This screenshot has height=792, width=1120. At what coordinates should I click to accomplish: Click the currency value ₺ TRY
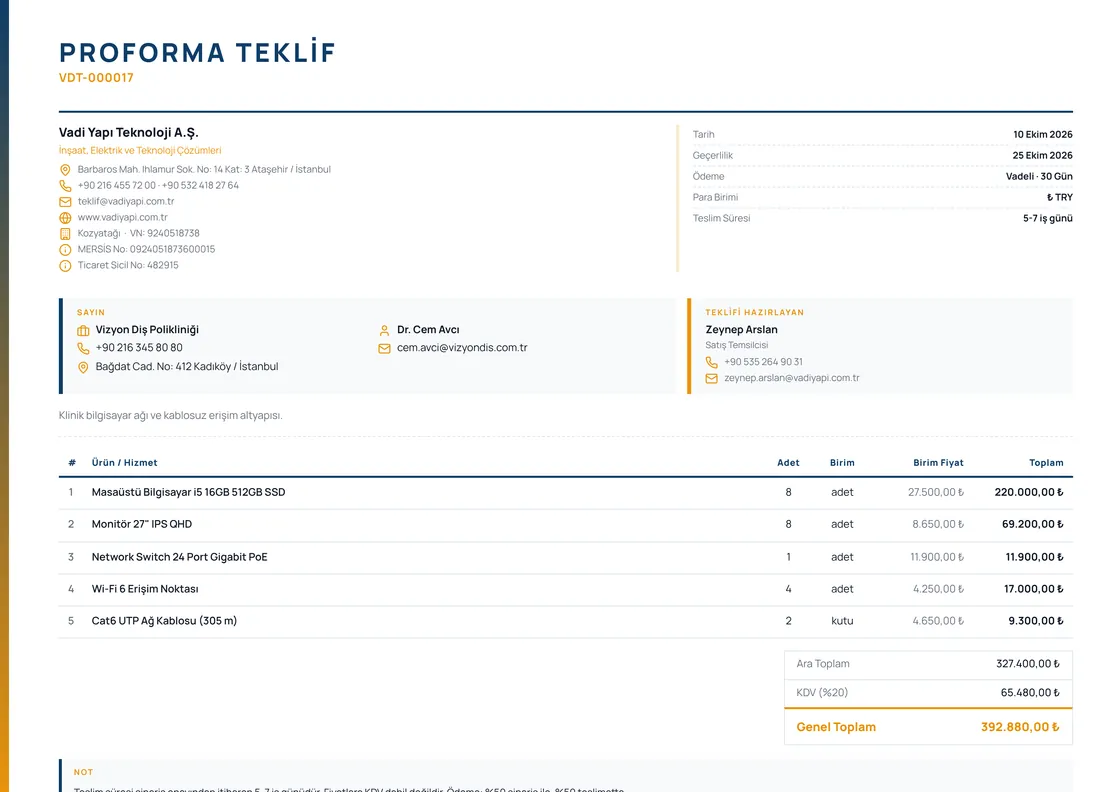[1060, 197]
